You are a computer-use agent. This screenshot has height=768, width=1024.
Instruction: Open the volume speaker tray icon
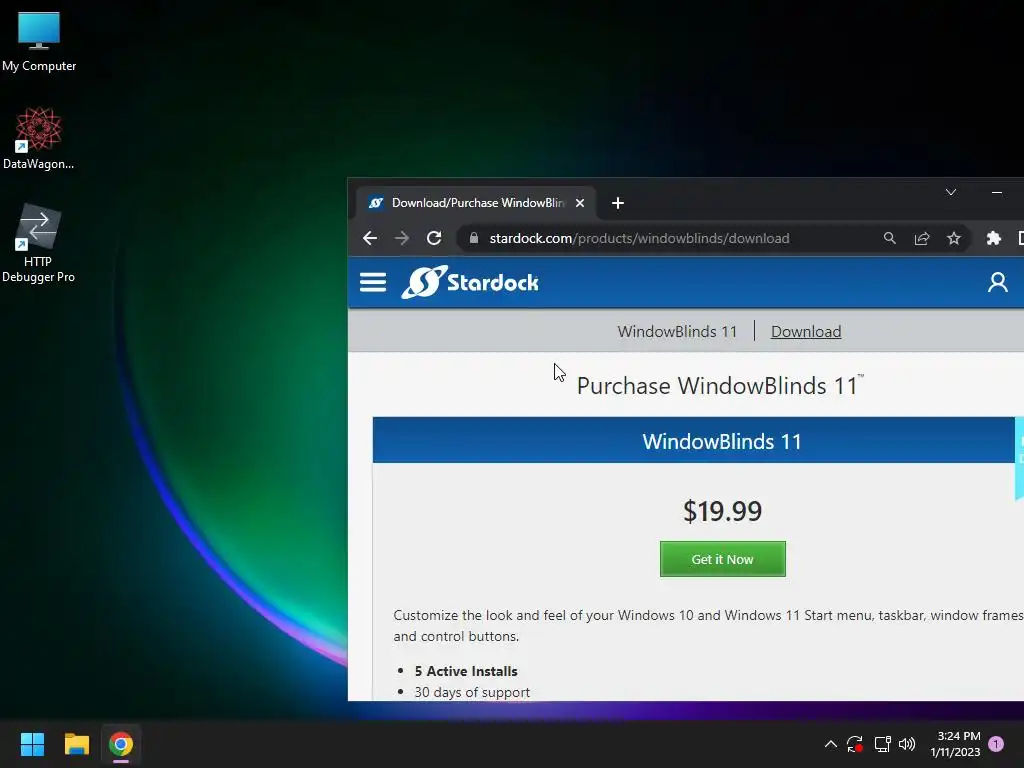pos(906,744)
